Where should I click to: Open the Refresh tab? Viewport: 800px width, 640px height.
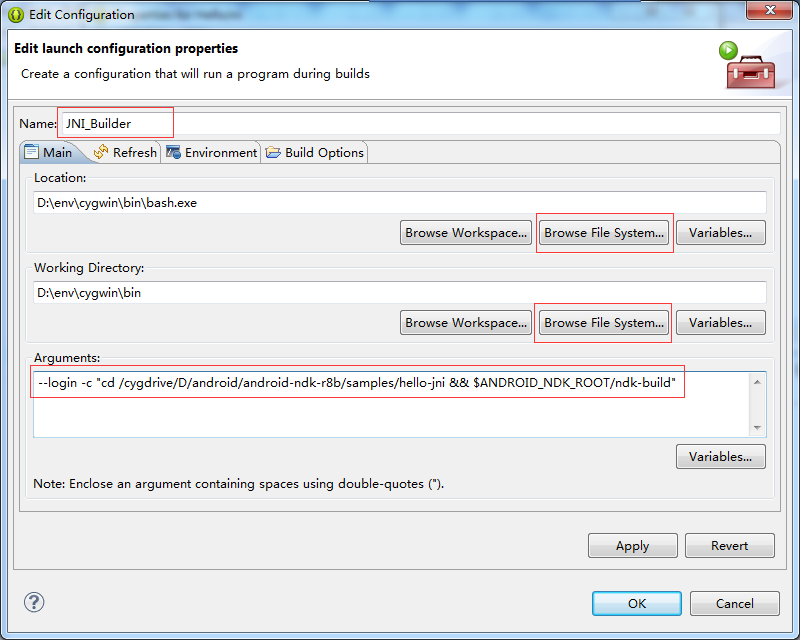[x=126, y=152]
